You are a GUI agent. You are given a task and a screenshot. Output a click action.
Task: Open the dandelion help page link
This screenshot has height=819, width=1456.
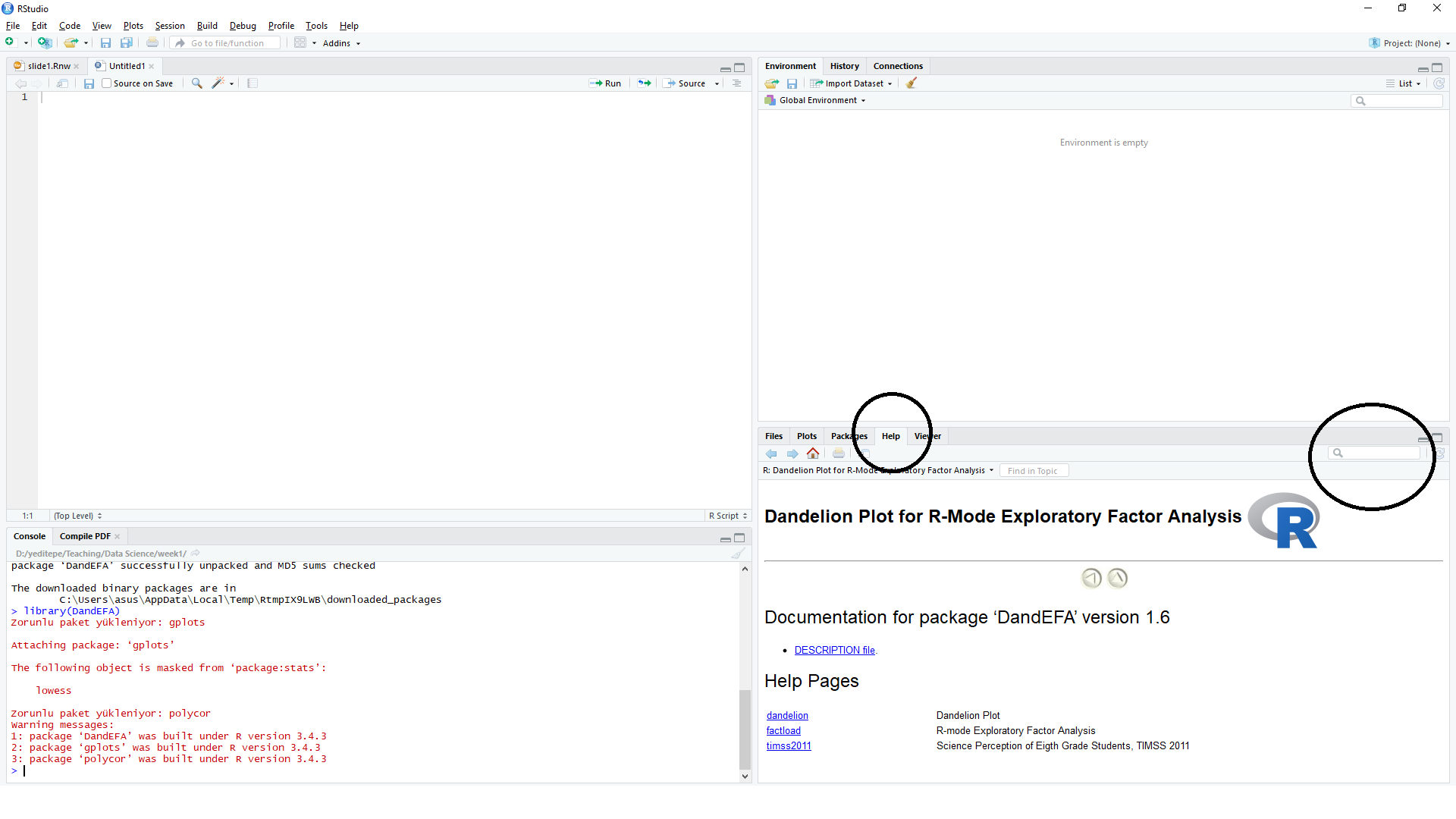787,715
